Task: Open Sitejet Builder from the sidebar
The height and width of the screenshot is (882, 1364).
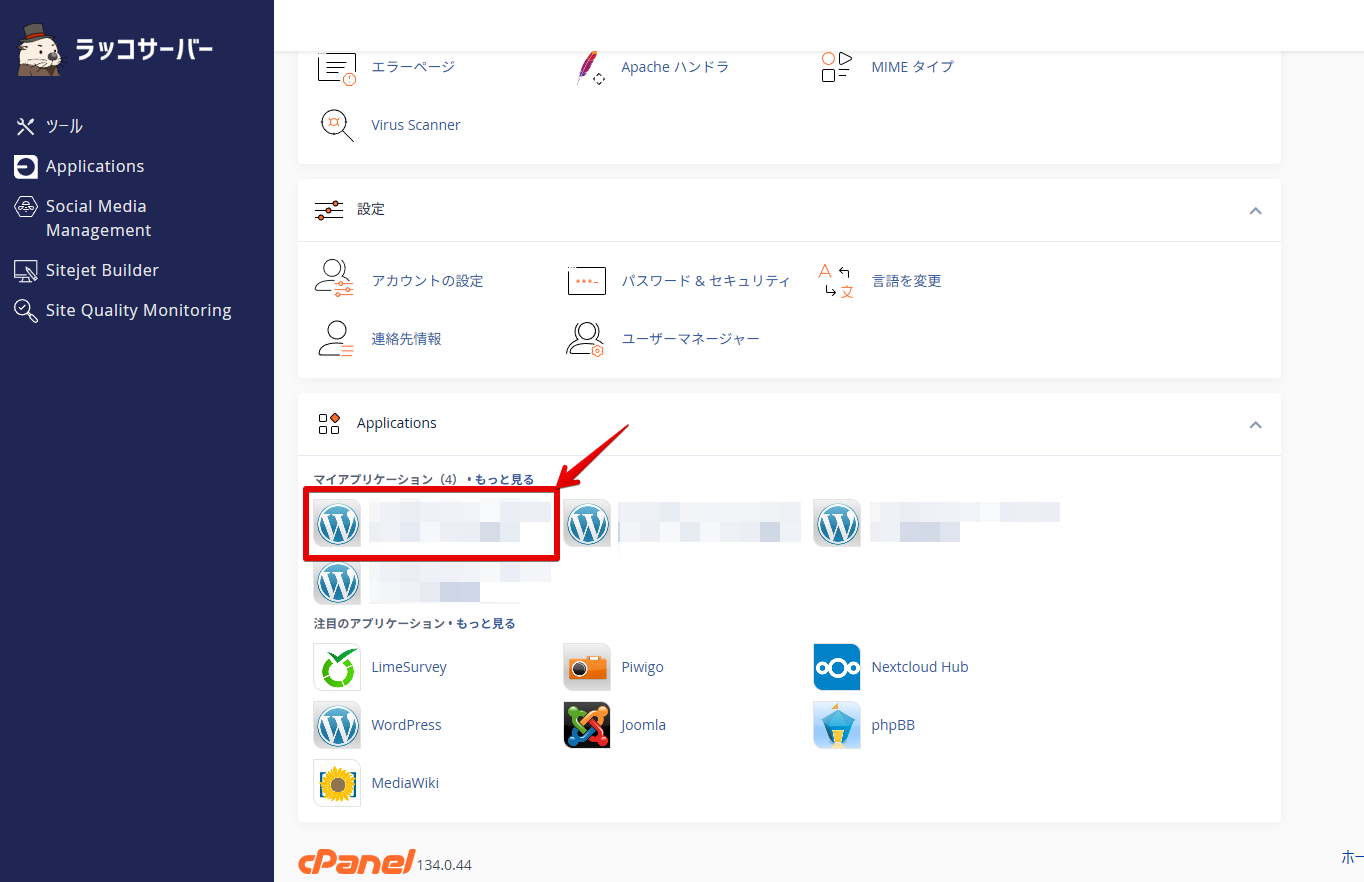Action: pos(86,270)
